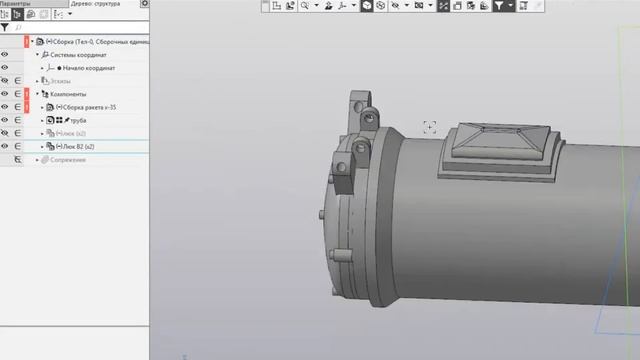Toggle visibility eye of Начало координат
Screen dimensions: 640x360
tap(4, 67)
